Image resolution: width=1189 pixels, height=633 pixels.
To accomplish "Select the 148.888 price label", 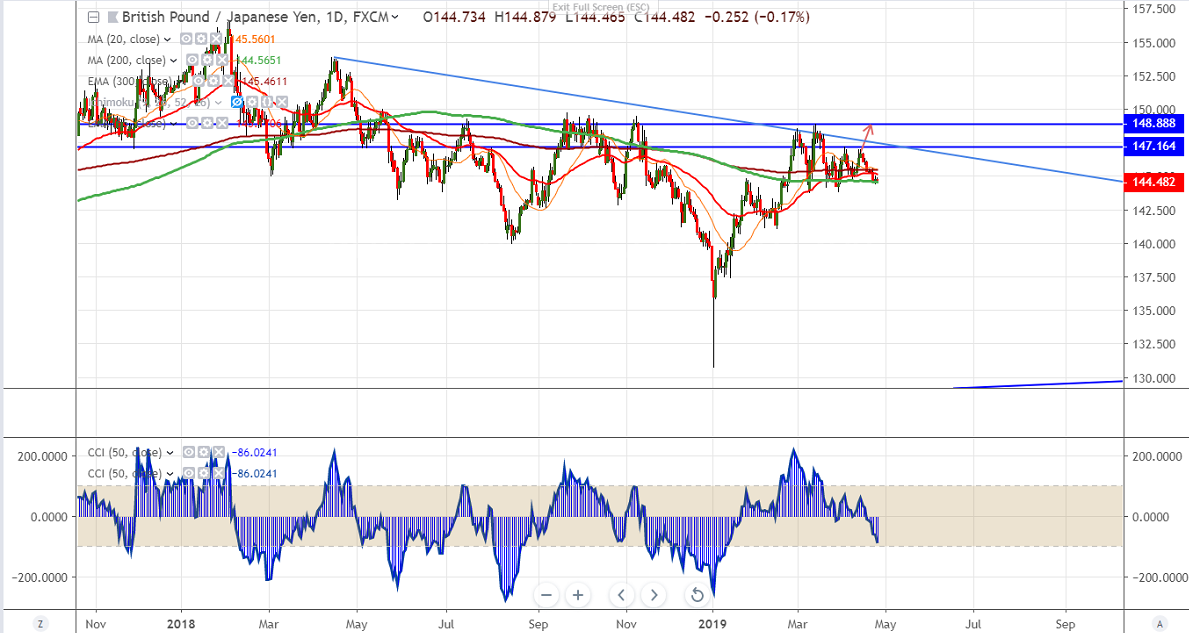I will tap(1153, 124).
